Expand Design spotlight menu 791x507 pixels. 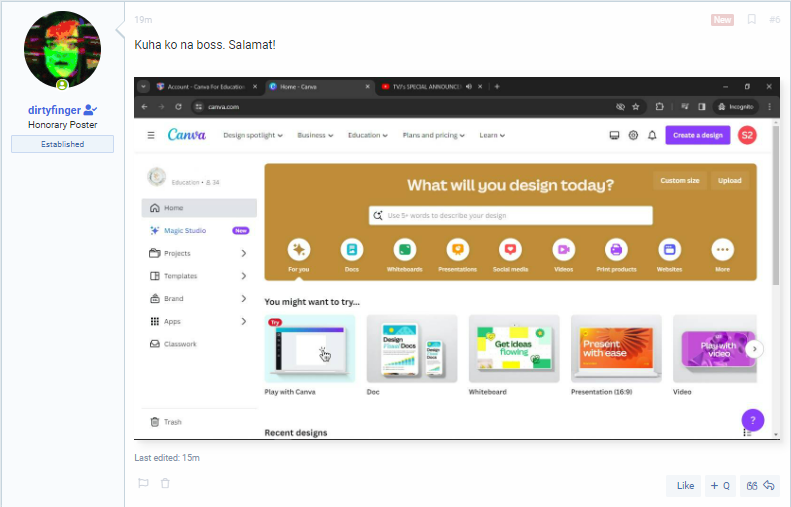[x=253, y=135]
